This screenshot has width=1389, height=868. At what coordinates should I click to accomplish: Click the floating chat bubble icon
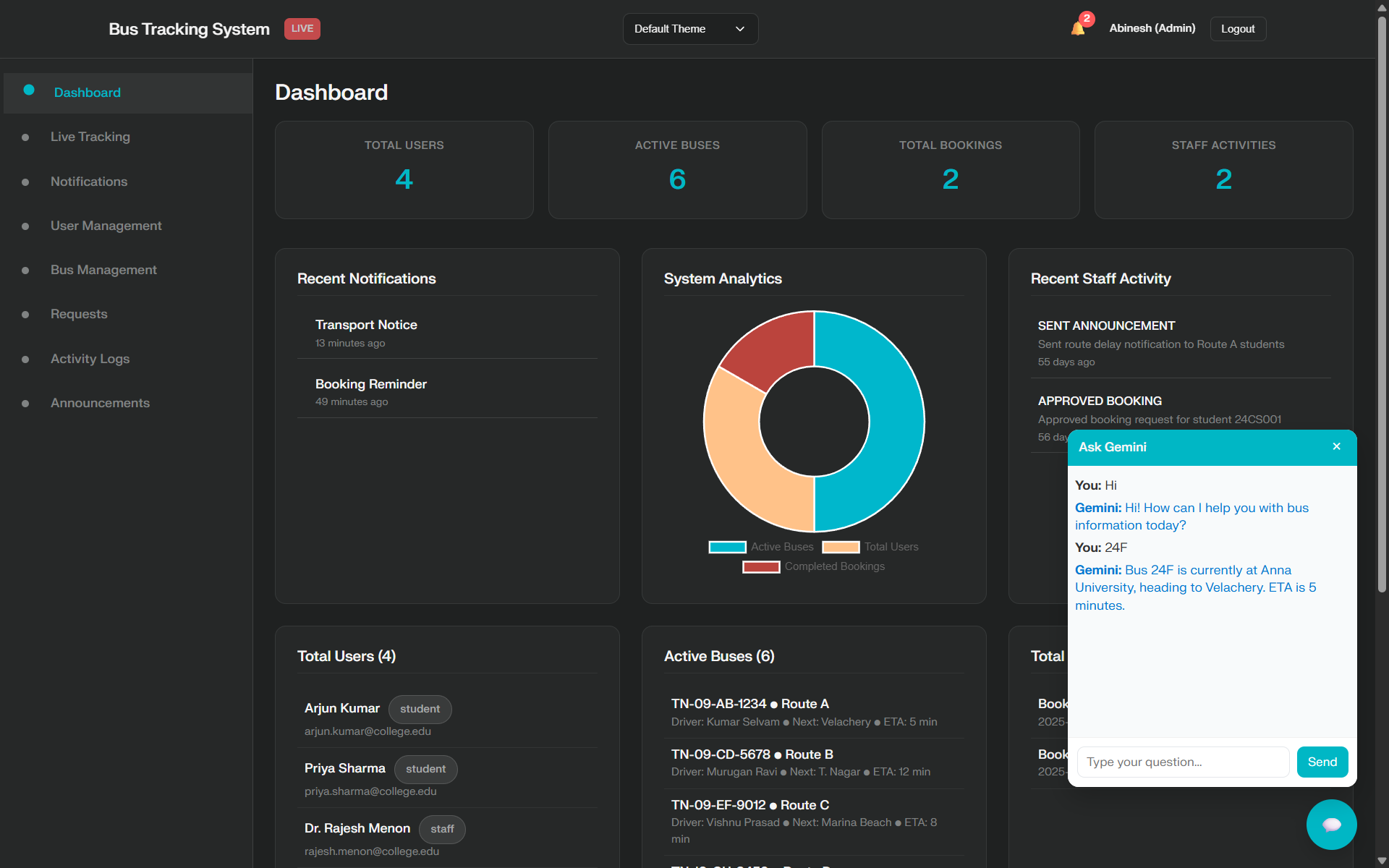point(1331,825)
